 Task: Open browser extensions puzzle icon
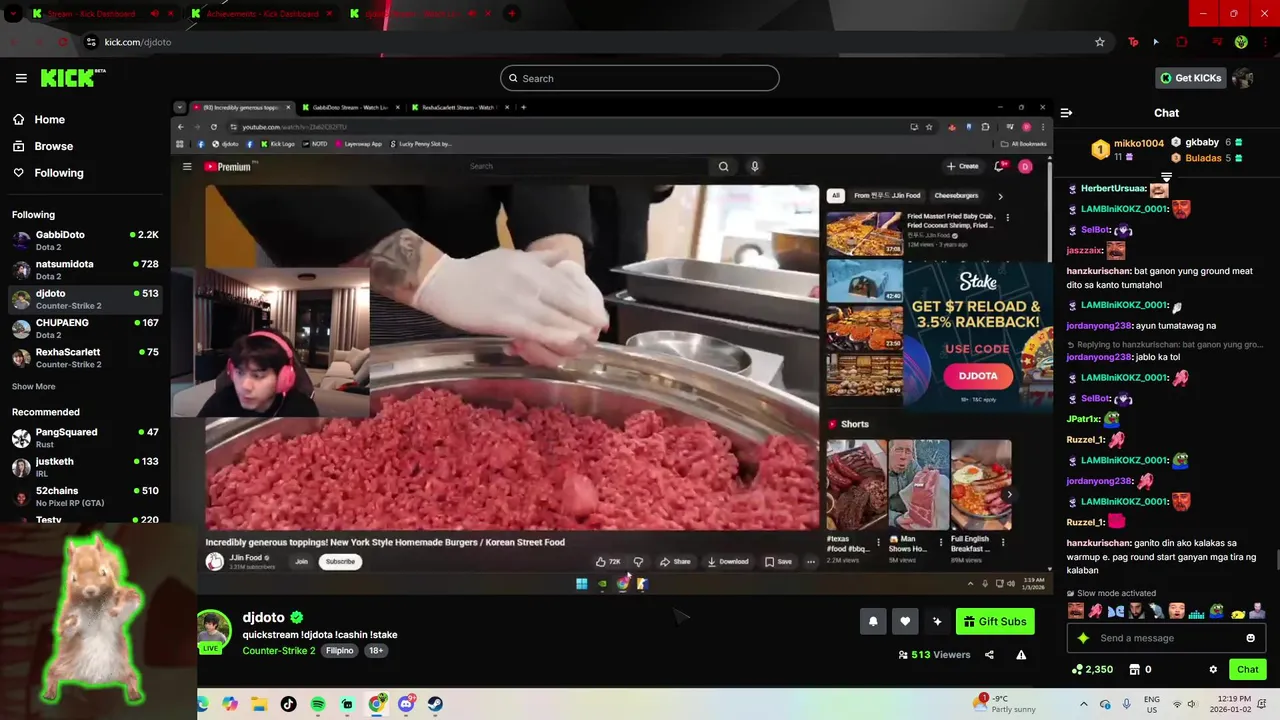[x=1182, y=42]
